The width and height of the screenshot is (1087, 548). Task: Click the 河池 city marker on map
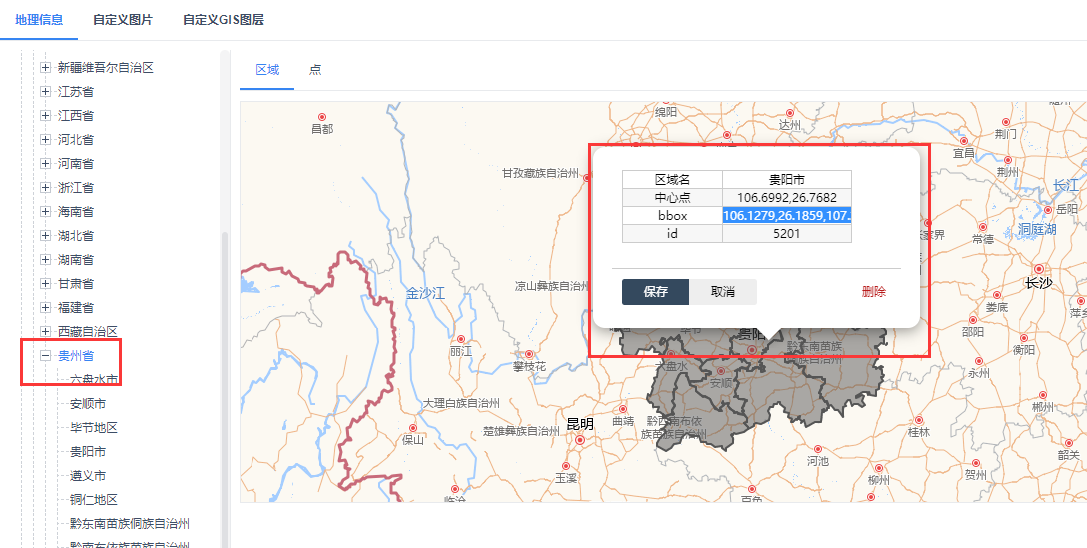[817, 449]
